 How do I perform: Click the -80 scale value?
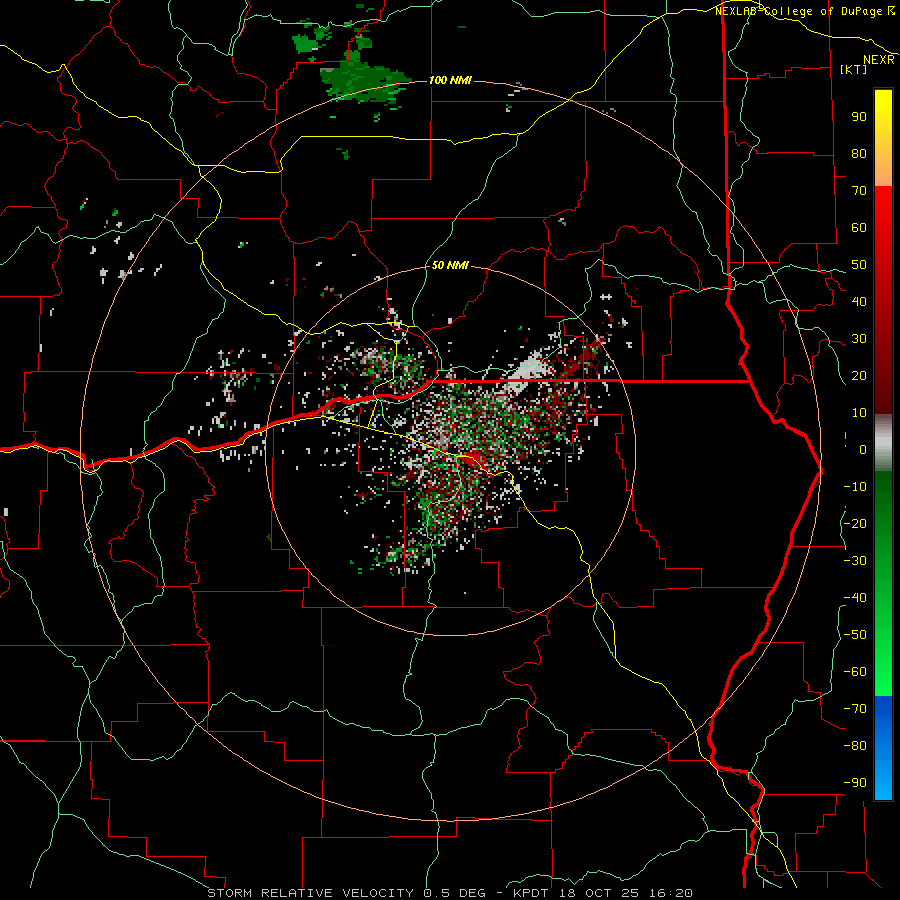[x=855, y=746]
